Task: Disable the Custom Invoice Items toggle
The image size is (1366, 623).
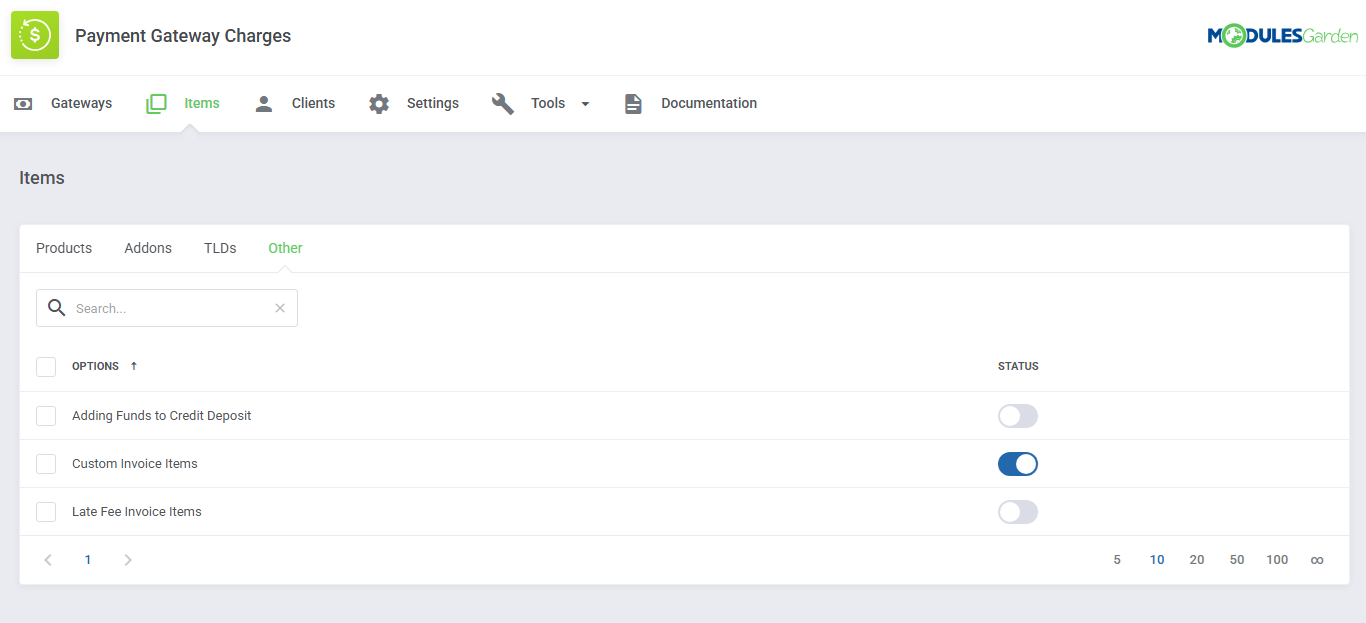Action: point(1017,463)
